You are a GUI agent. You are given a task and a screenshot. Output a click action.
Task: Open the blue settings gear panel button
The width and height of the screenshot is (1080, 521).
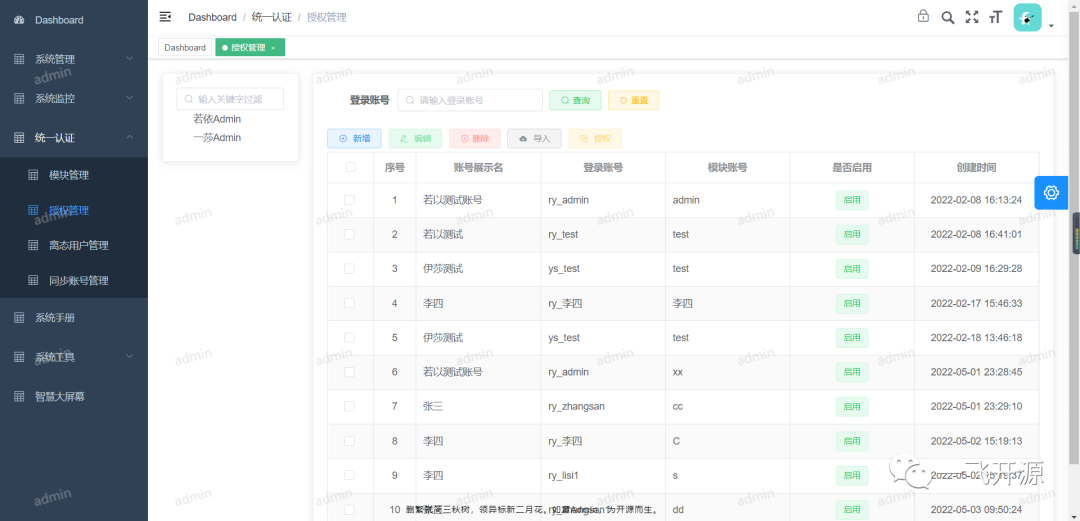[1051, 193]
